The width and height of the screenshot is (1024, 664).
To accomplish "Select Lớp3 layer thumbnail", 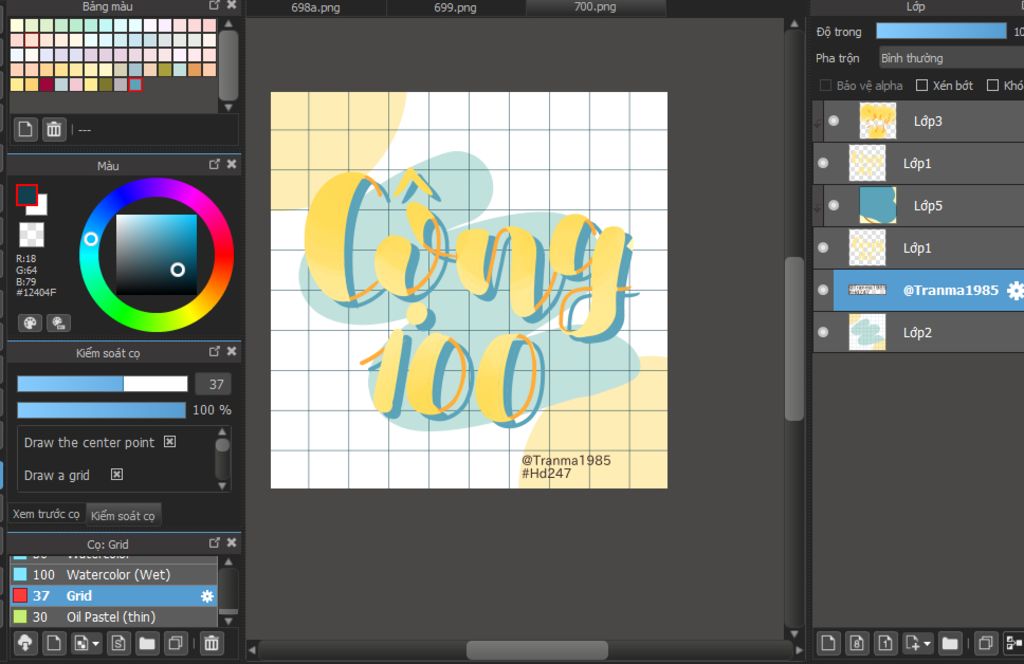I will pyautogui.click(x=878, y=121).
